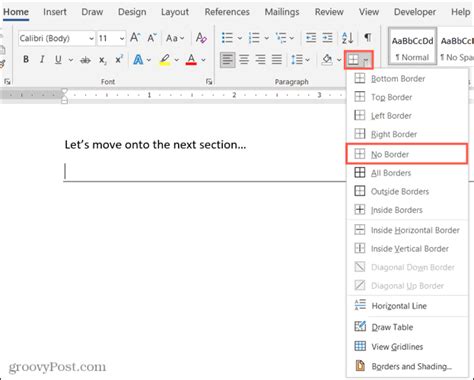Open font name Calibri dropdown
The height and width of the screenshot is (380, 474).
click(x=91, y=38)
